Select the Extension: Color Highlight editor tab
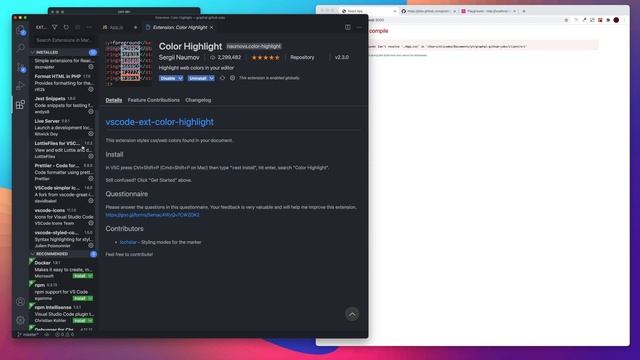Image resolution: width=640 pixels, height=360 pixels. click(180, 27)
